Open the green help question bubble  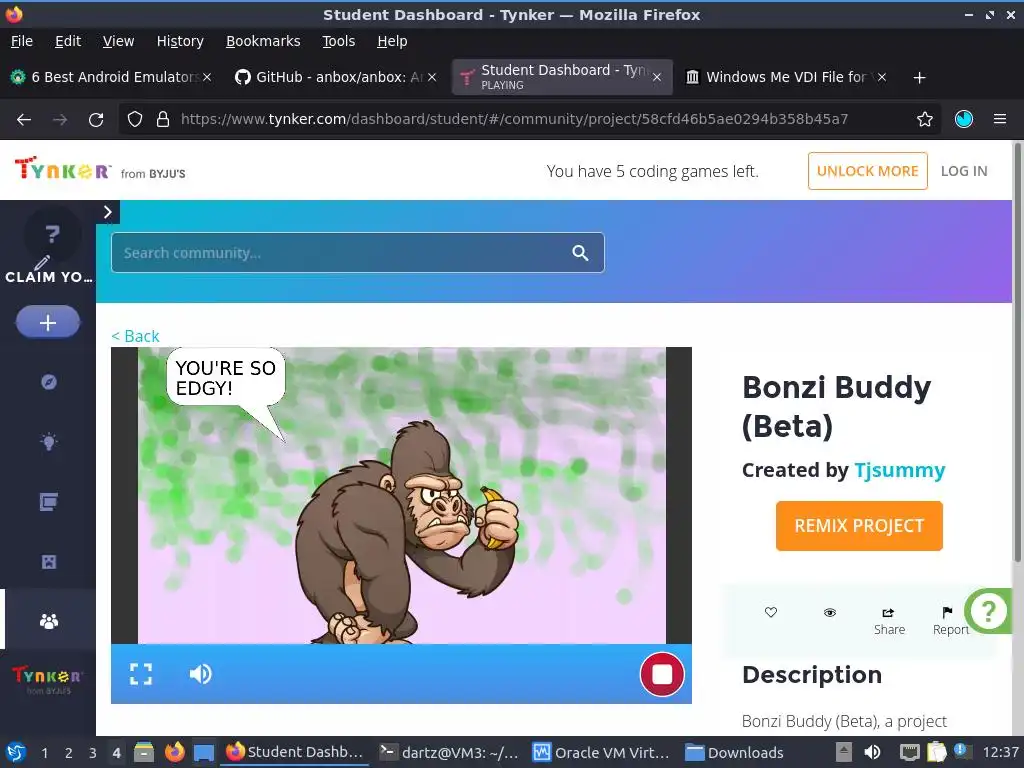987,611
